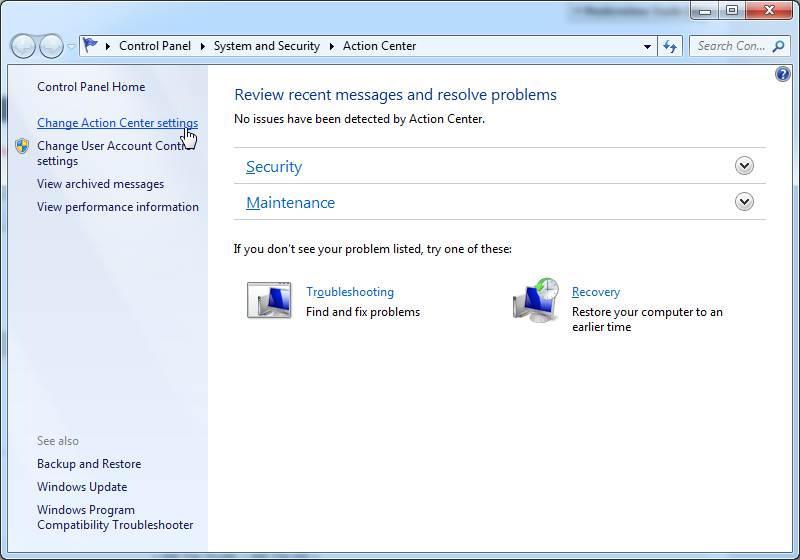Open the Recovery link
The height and width of the screenshot is (560, 800).
point(596,292)
